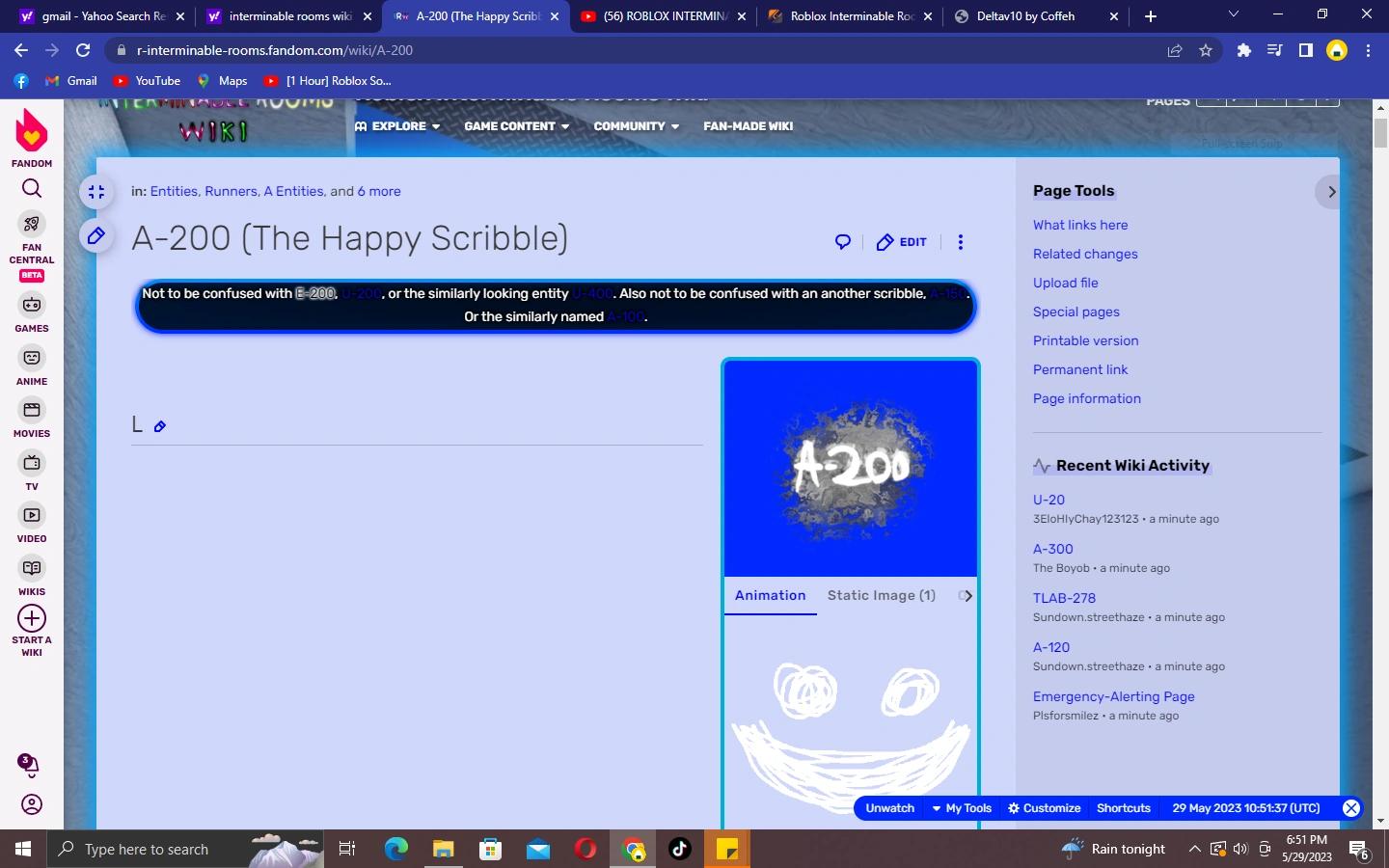Switch to the gmail Yahoo Search tab
Image resolution: width=1389 pixels, height=868 pixels.
tap(102, 16)
